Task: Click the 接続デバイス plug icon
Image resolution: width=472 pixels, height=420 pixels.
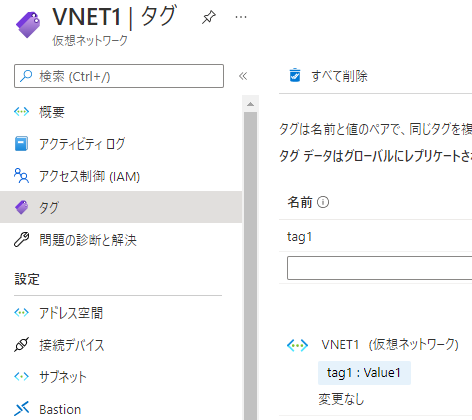Action: click(22, 345)
